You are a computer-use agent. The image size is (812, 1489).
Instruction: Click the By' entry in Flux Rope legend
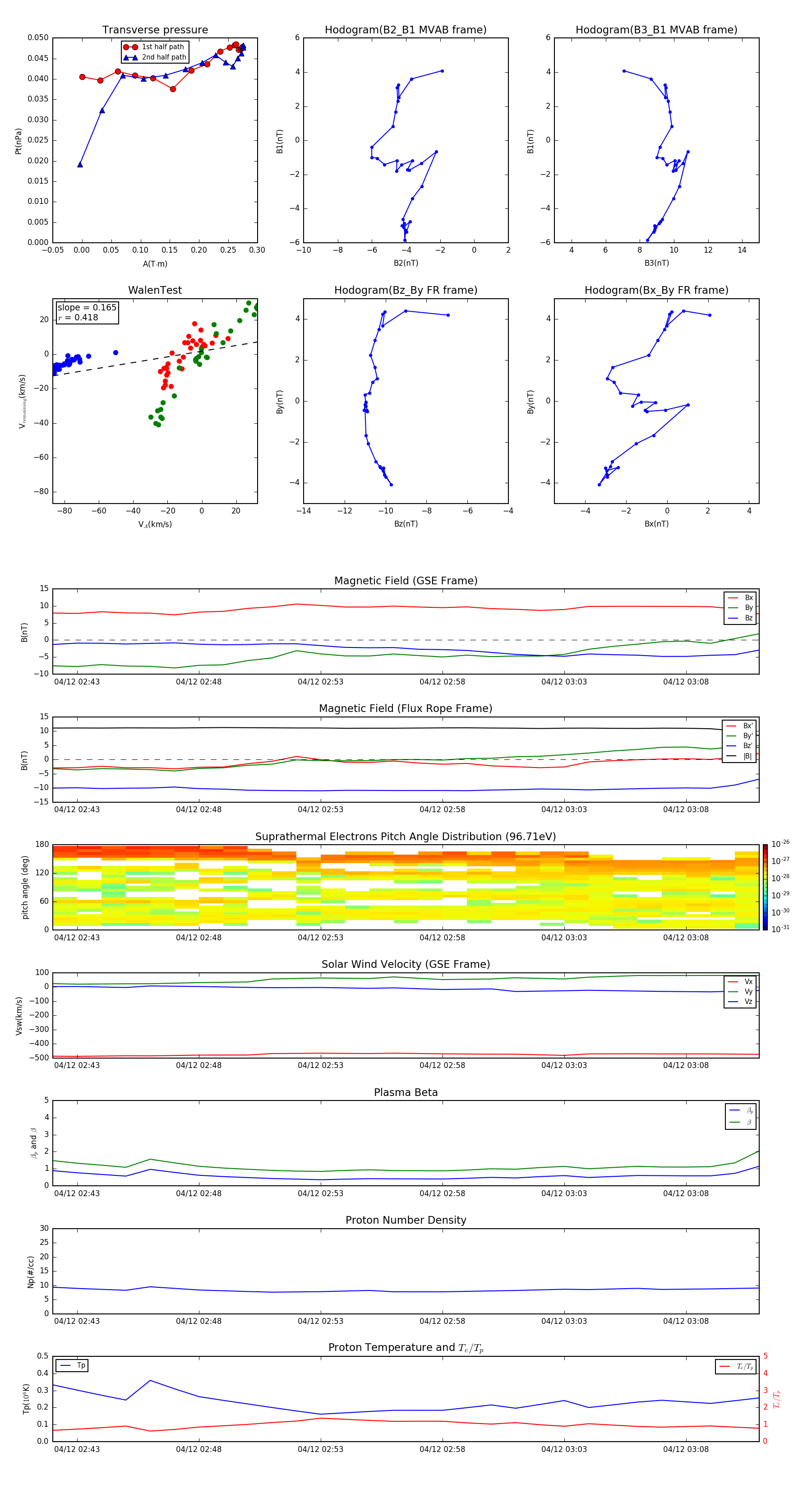(x=739, y=736)
